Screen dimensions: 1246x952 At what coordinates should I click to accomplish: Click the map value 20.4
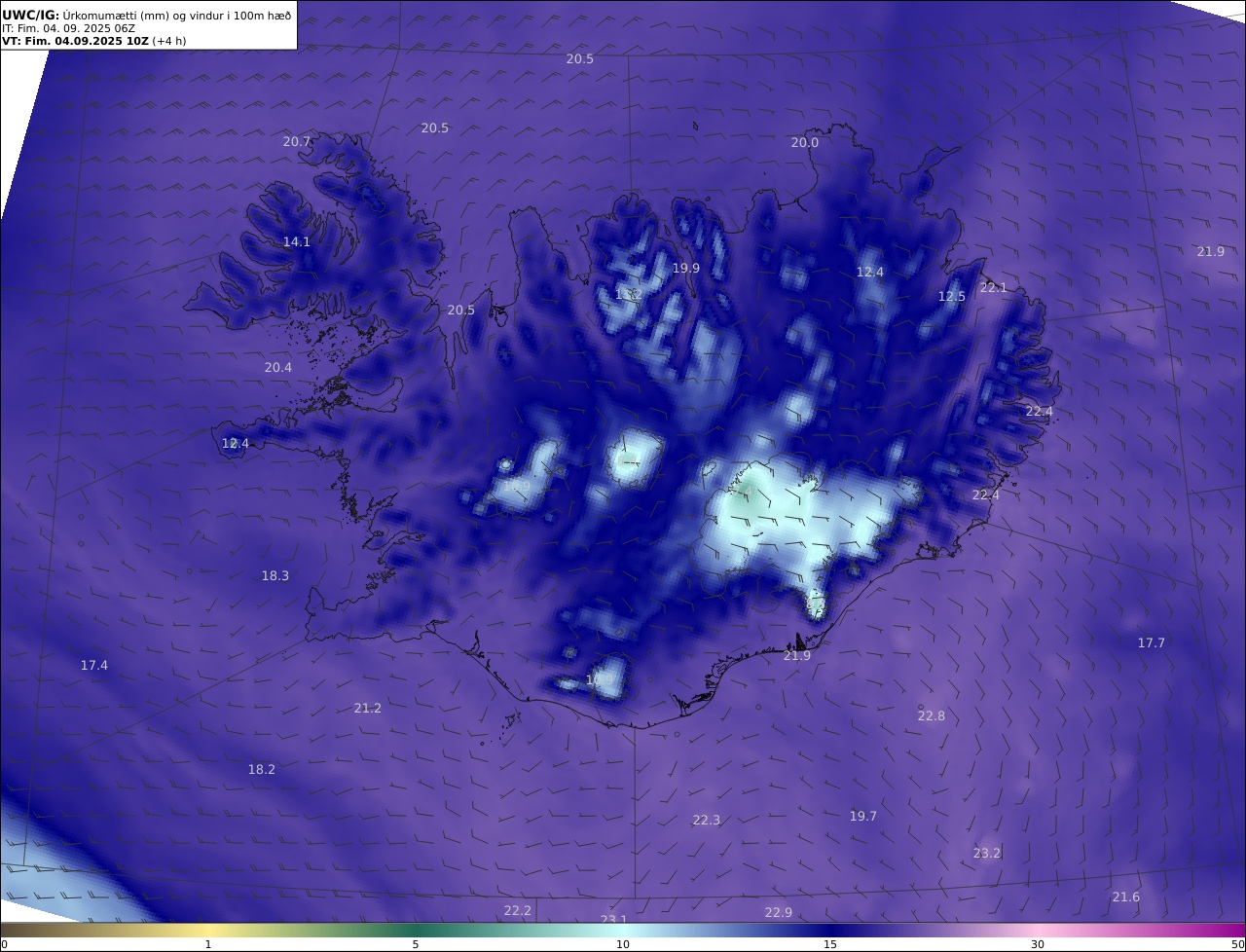pos(278,368)
